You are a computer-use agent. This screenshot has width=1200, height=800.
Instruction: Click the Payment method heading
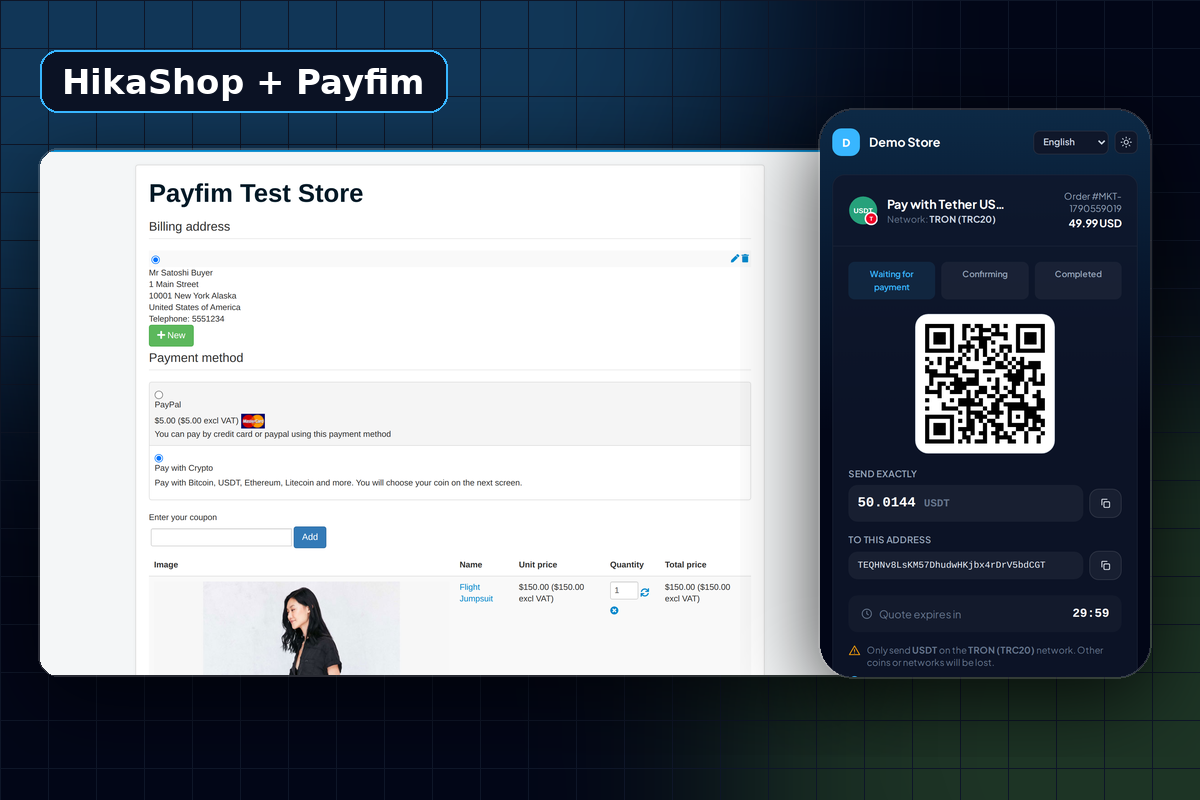(196, 358)
